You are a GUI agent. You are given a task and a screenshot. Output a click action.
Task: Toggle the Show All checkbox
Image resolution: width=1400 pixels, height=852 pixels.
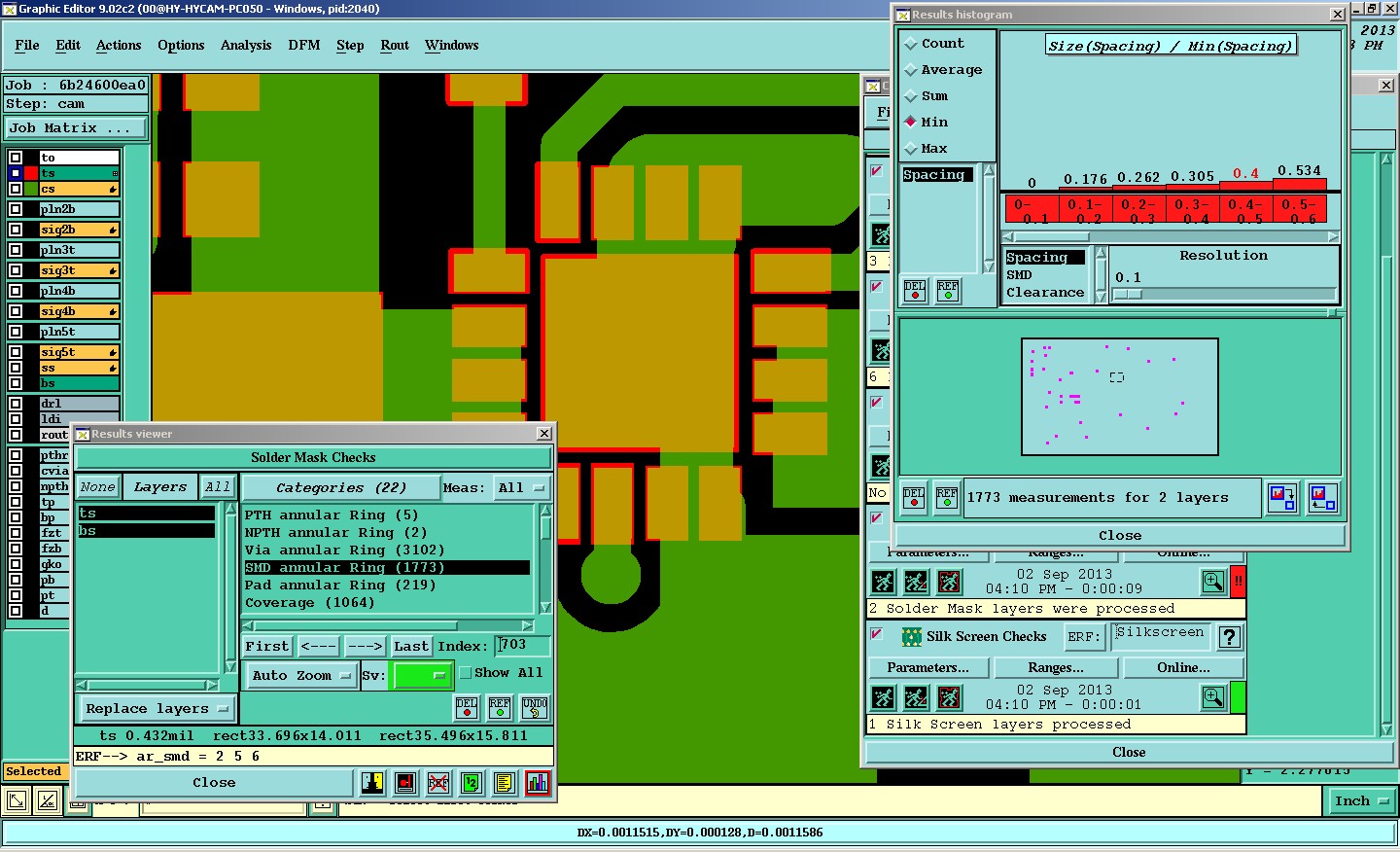pyautogui.click(x=465, y=673)
